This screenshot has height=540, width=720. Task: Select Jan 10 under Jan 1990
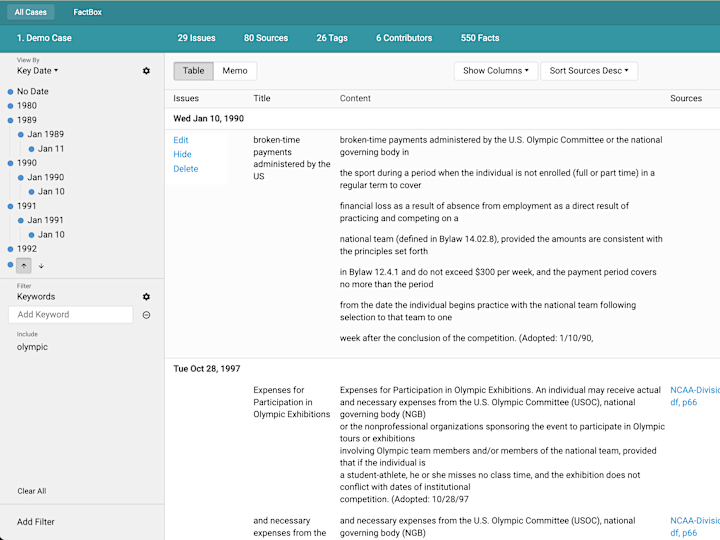pos(51,191)
